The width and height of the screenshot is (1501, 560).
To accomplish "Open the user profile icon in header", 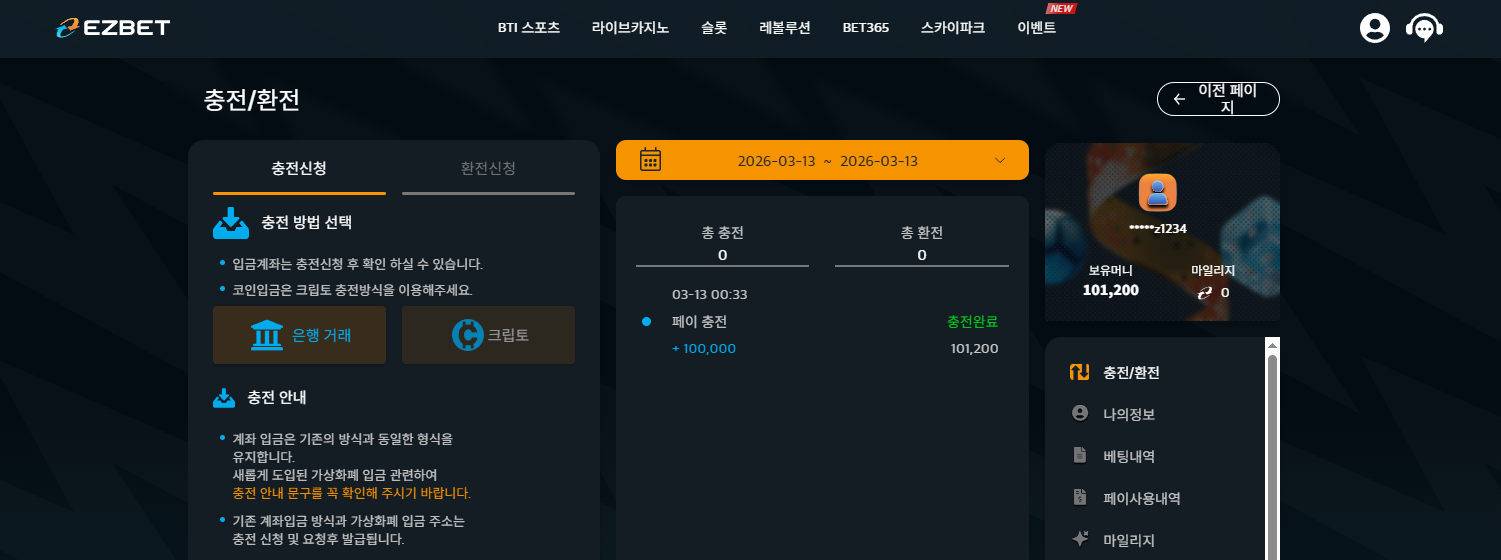I will [x=1375, y=28].
